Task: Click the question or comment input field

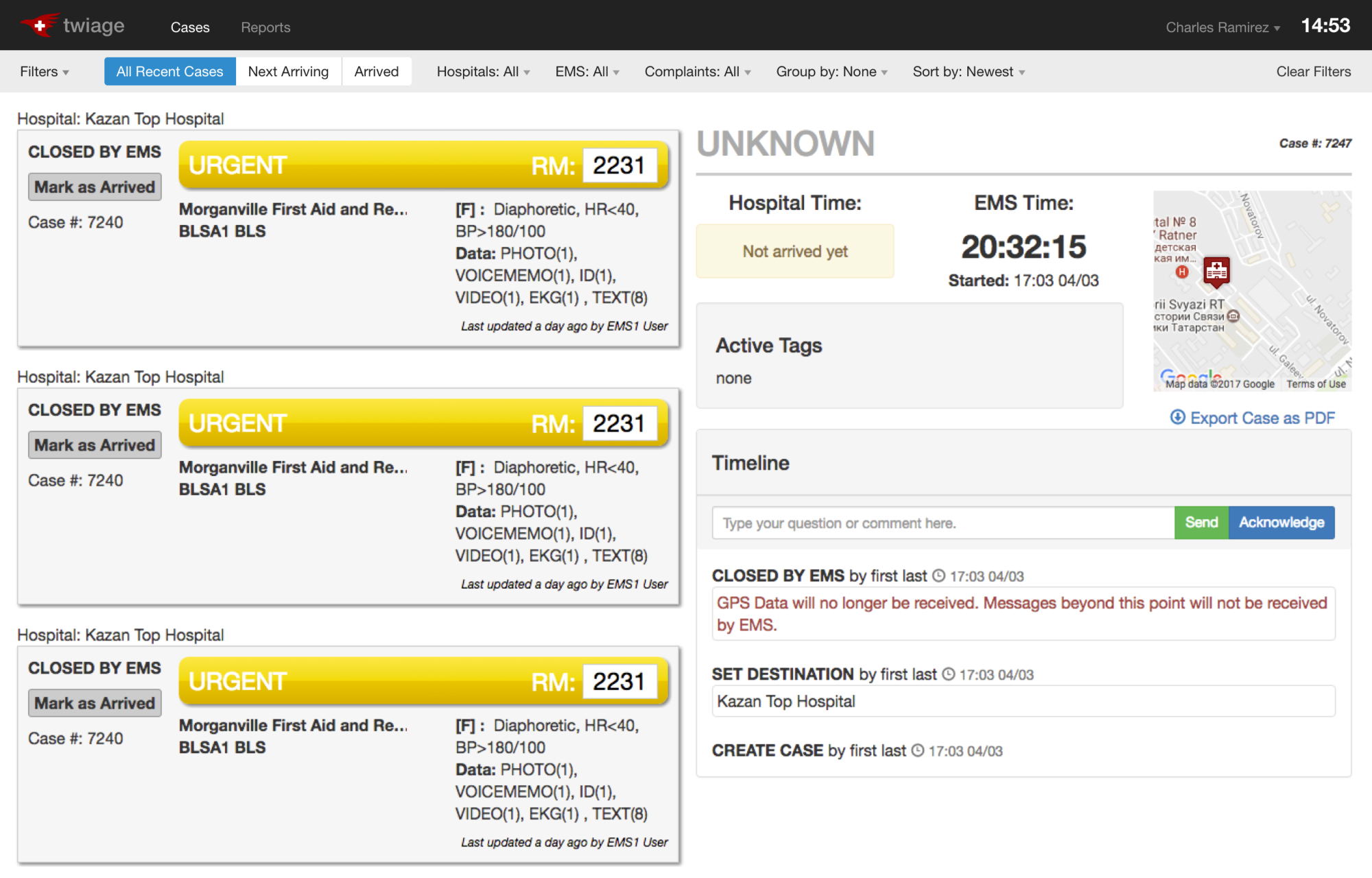Action: coord(943,523)
